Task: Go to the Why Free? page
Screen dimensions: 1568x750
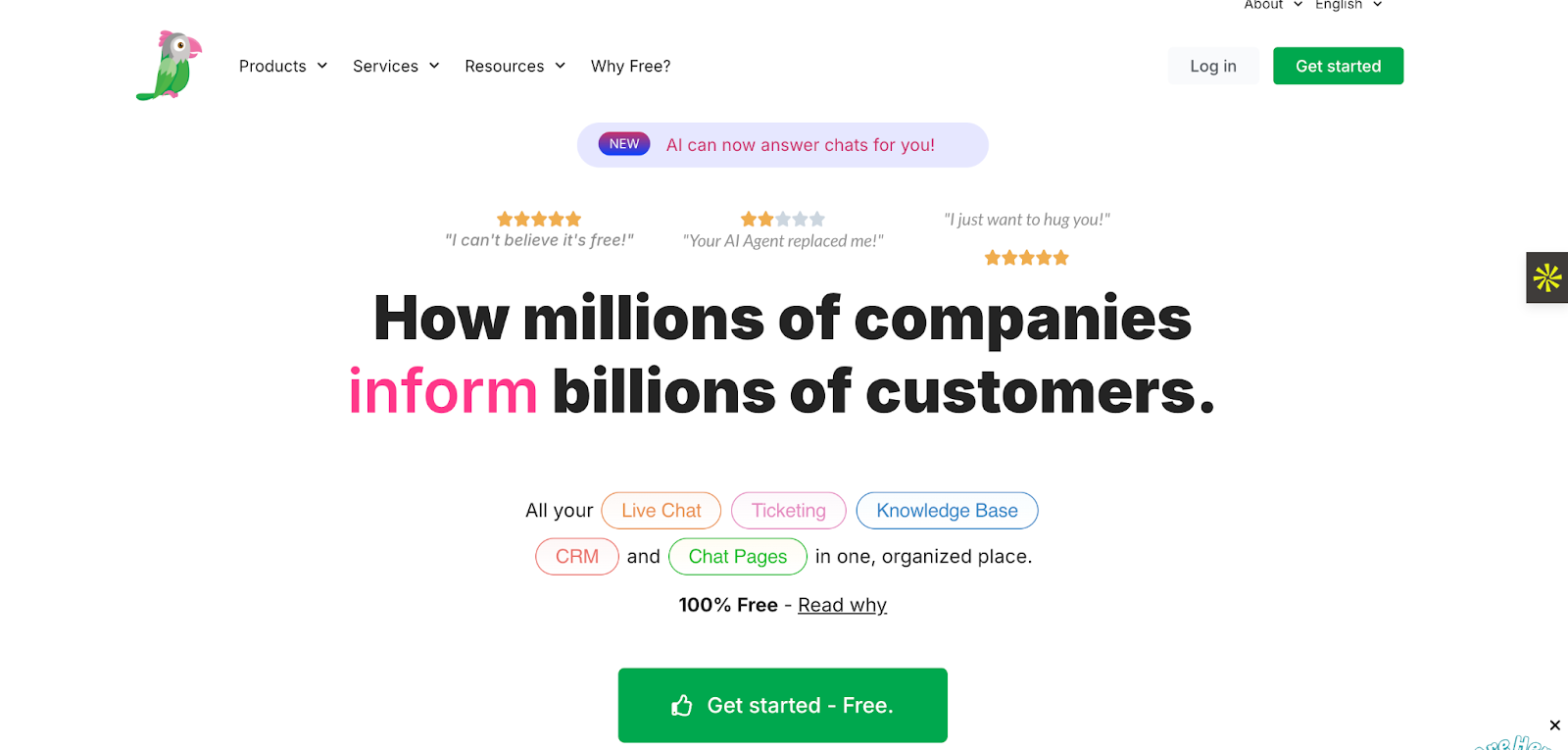Action: tap(630, 66)
